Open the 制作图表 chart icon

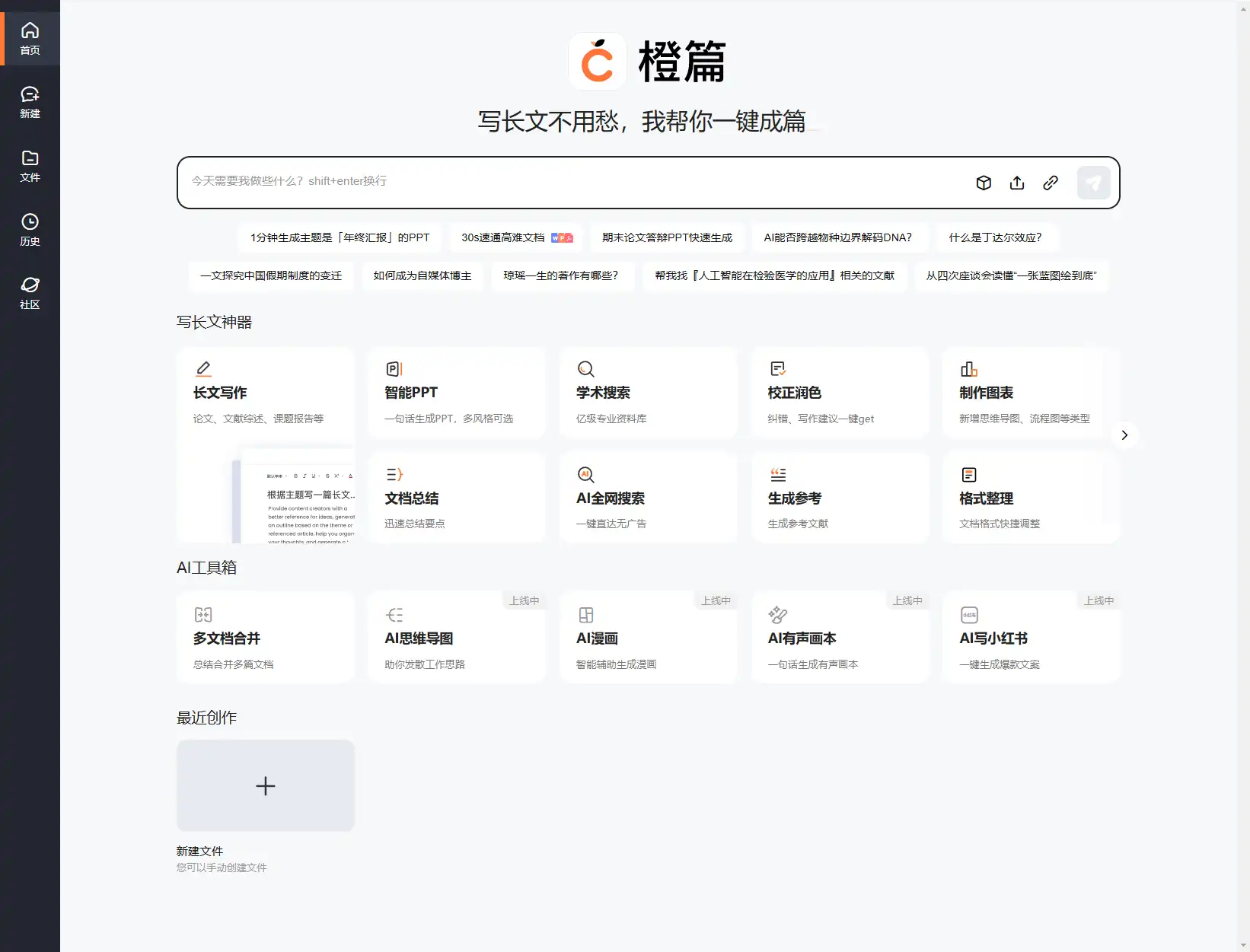(969, 369)
